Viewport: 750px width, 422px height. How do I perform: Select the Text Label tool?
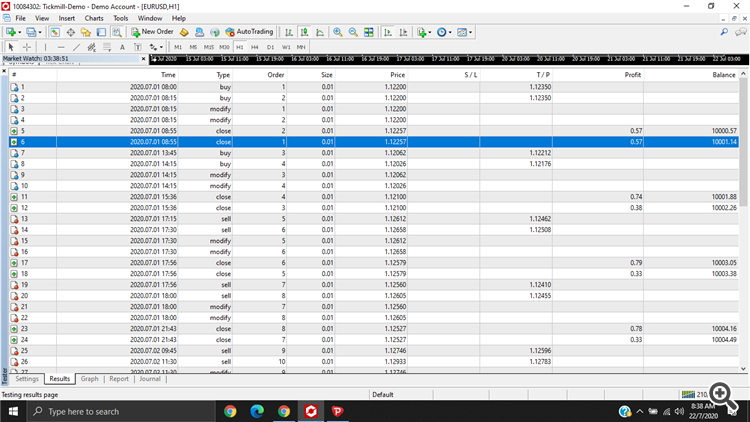pyautogui.click(x=138, y=47)
